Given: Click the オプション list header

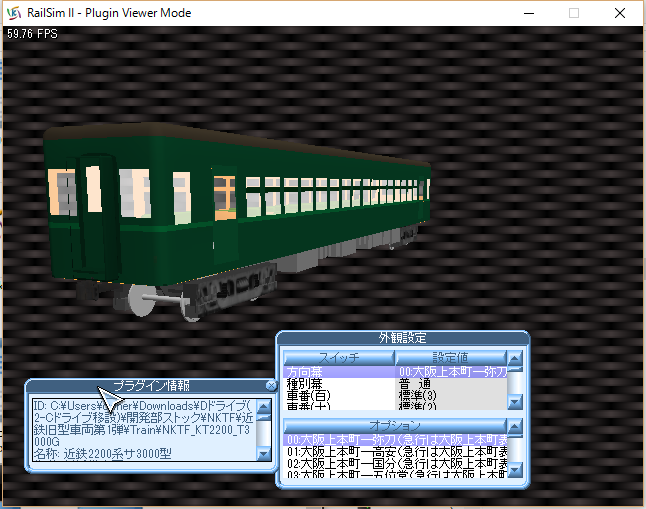Looking at the screenshot, I should point(395,425).
